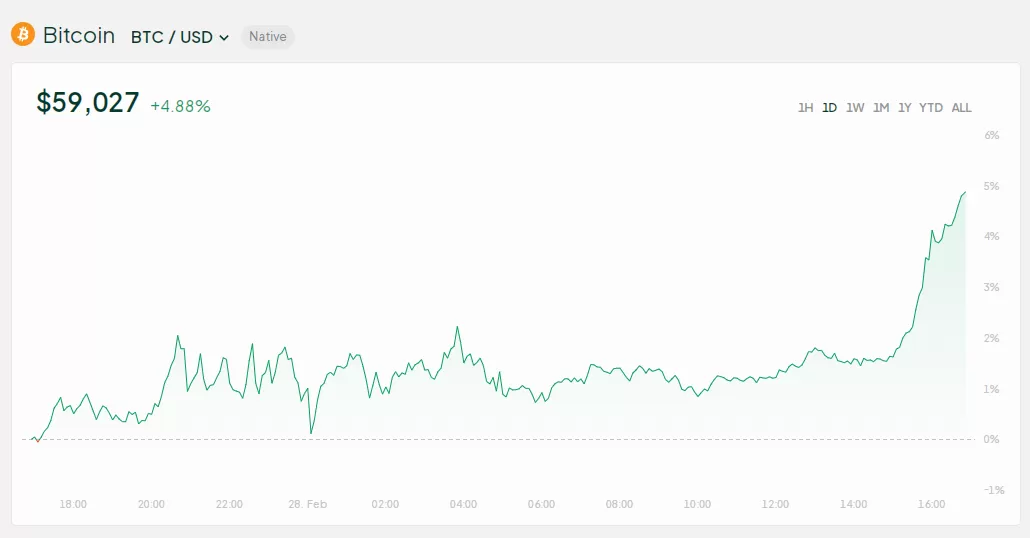Select the ALL time range

pos(961,108)
